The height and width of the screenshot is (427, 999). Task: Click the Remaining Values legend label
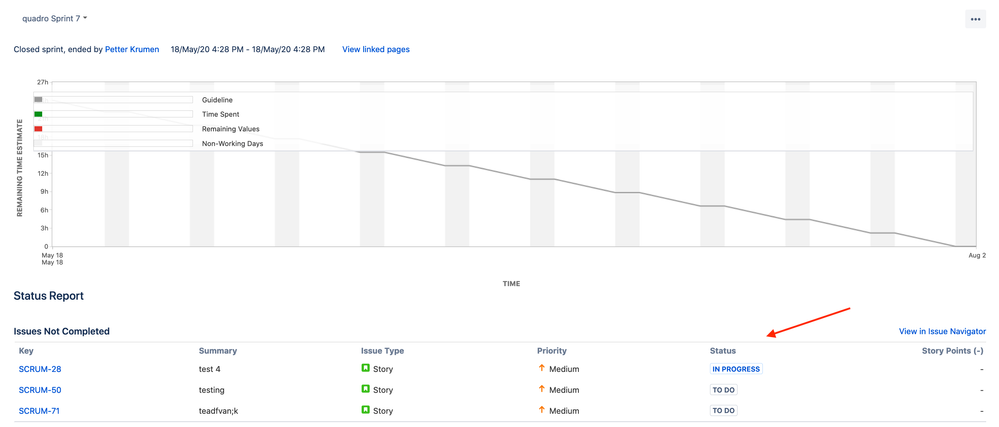point(231,129)
